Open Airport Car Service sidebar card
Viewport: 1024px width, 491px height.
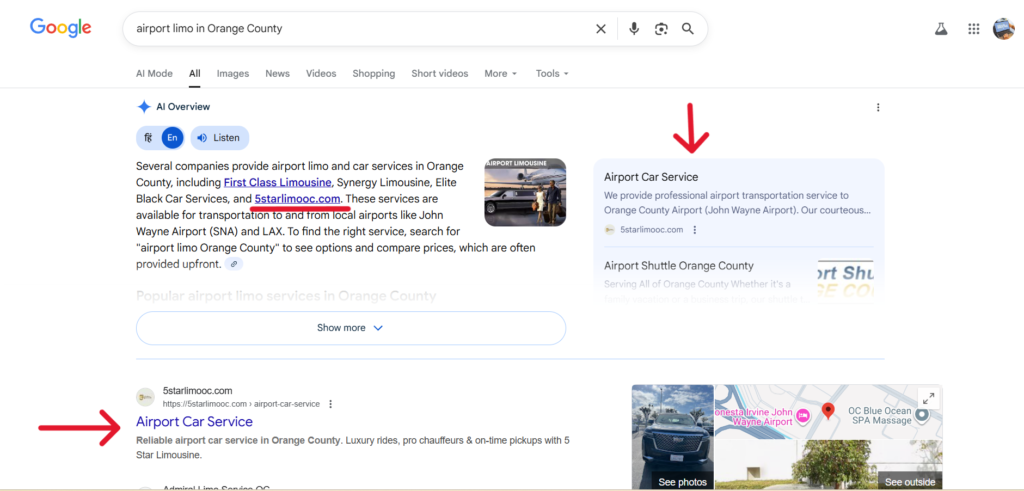click(738, 202)
